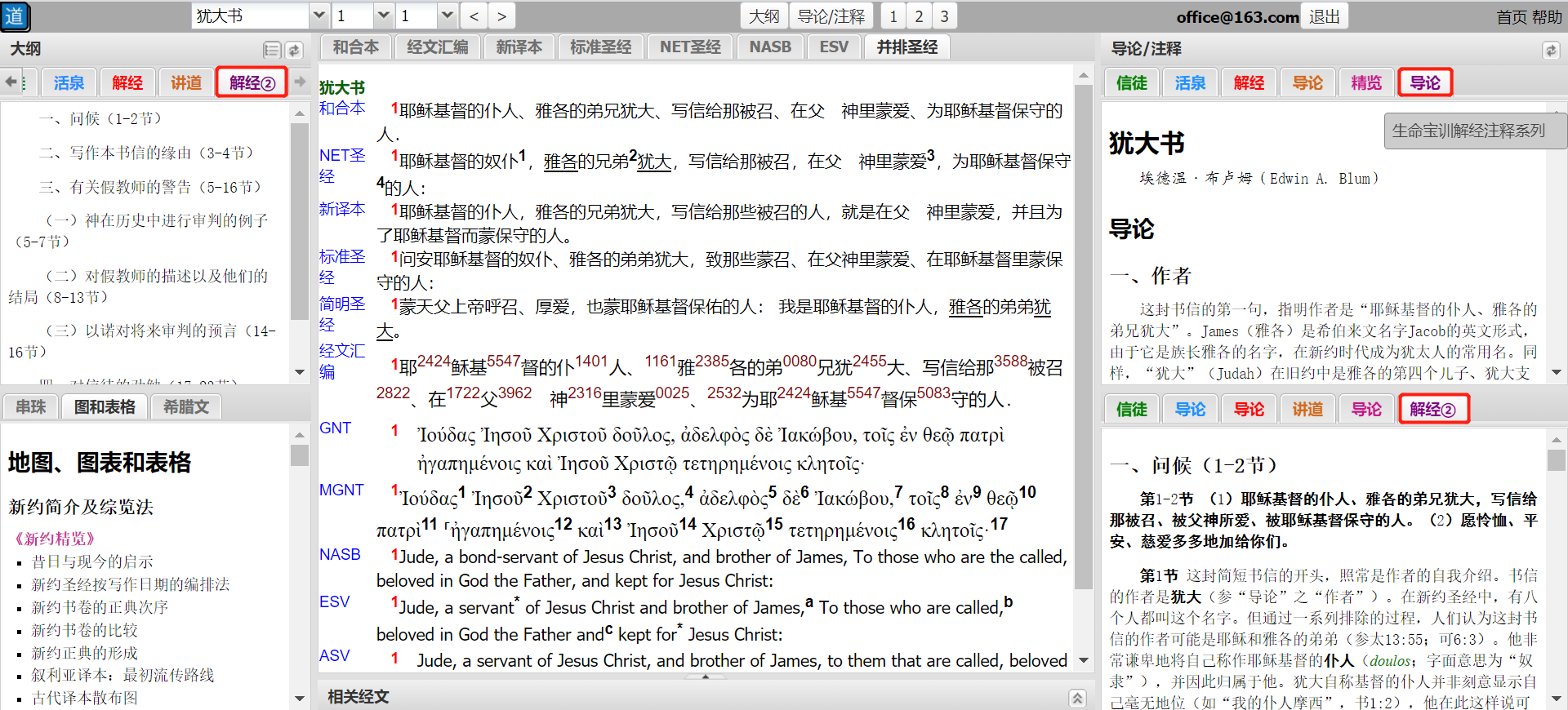Viewport: 1568px width, 710px height.
Task: Open the chapter number dropdown
Action: point(383,16)
